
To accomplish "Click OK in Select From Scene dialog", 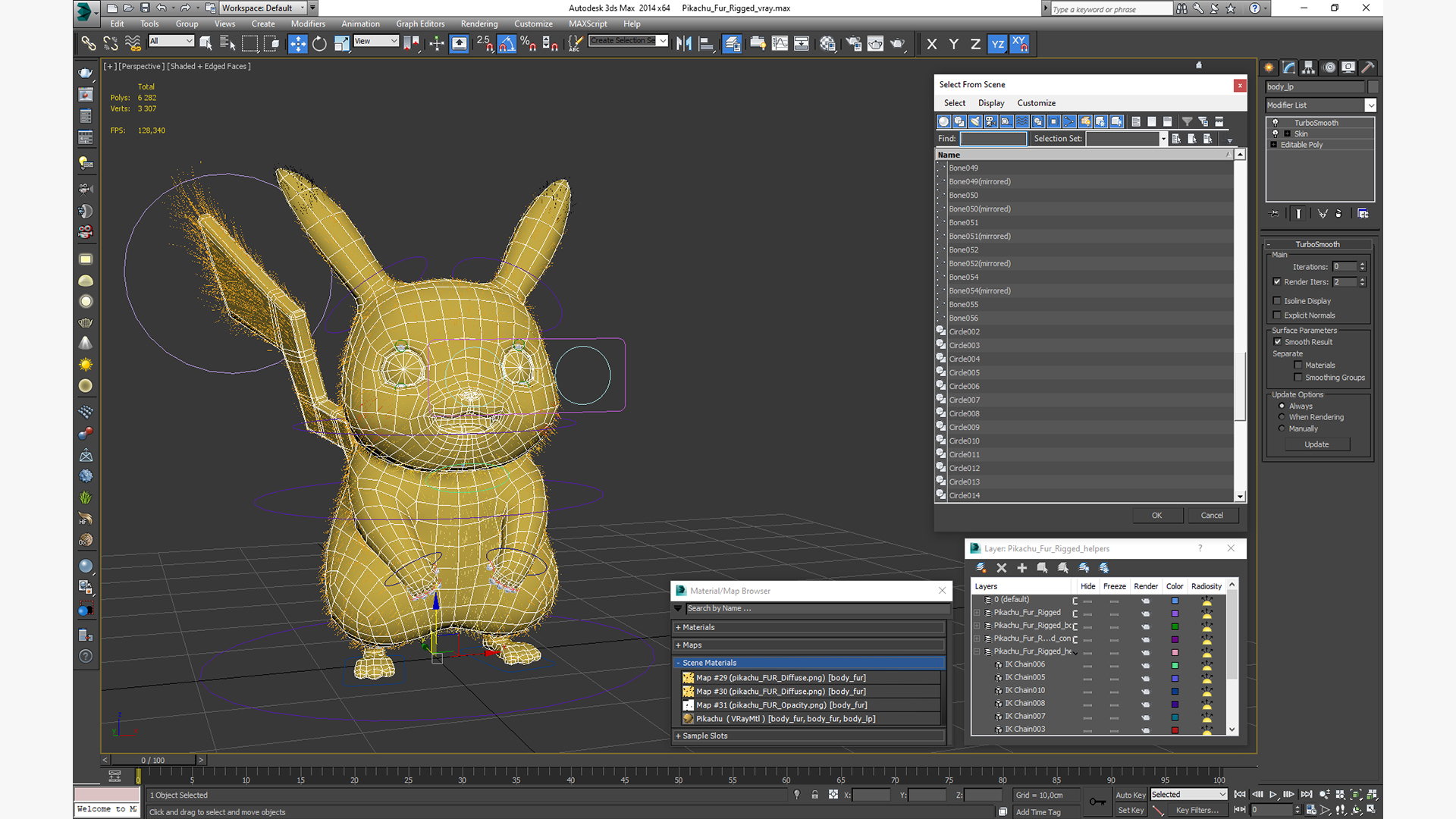I will [x=1157, y=516].
